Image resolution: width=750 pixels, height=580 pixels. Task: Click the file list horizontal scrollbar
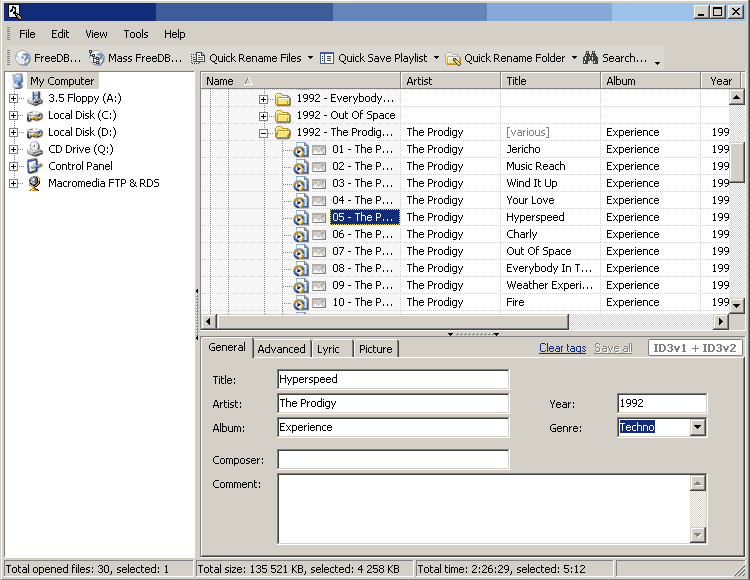coord(465,322)
